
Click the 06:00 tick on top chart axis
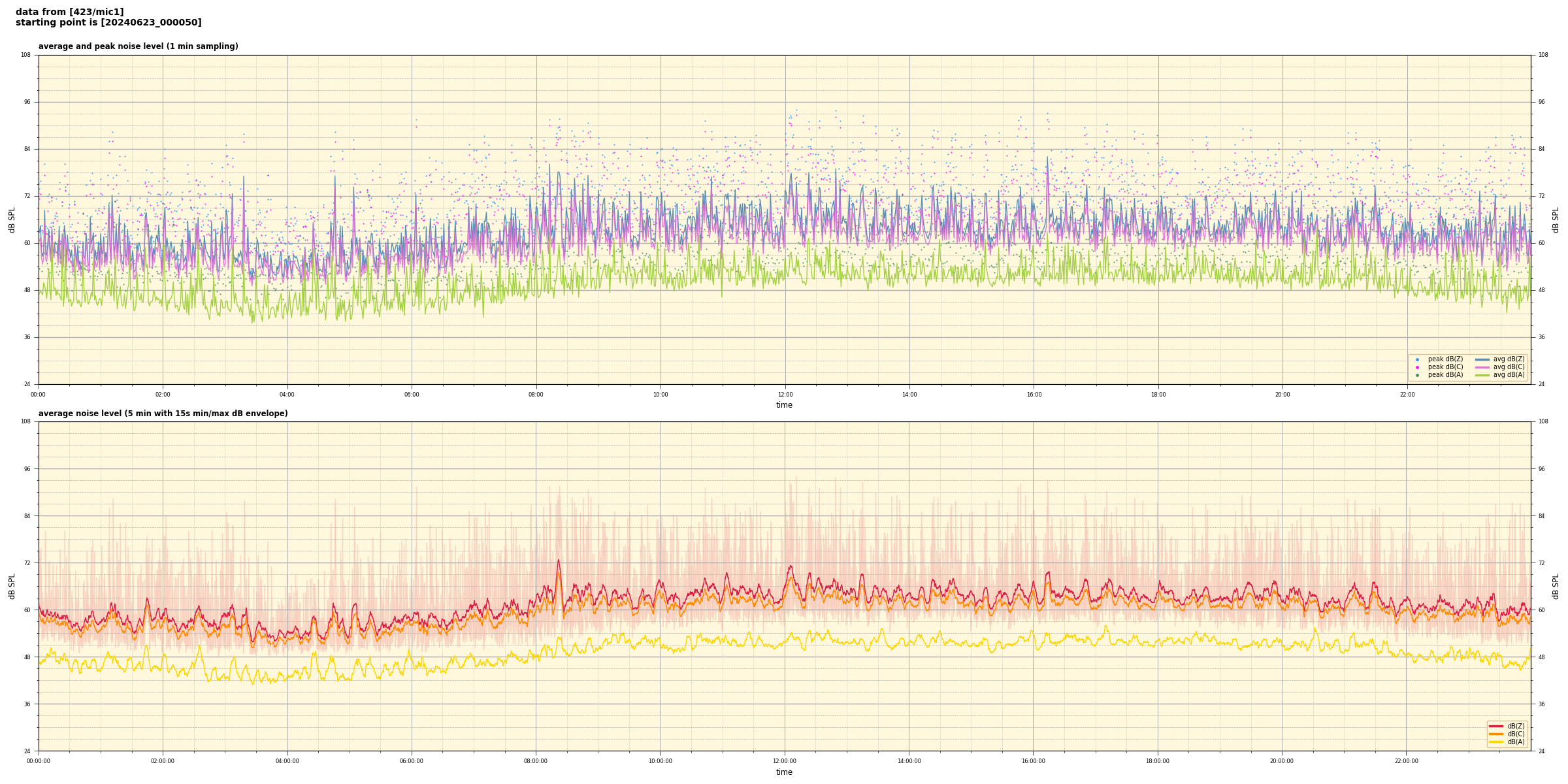point(412,395)
